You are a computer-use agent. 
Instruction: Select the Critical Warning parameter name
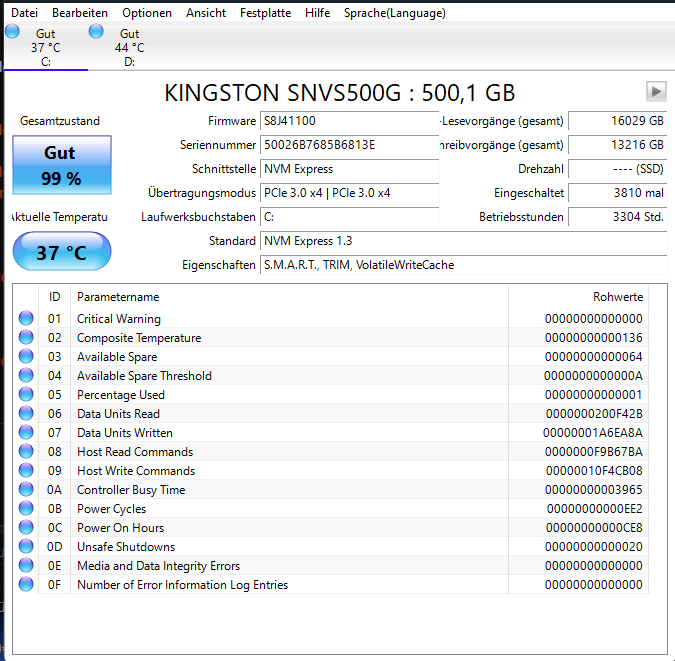119,319
